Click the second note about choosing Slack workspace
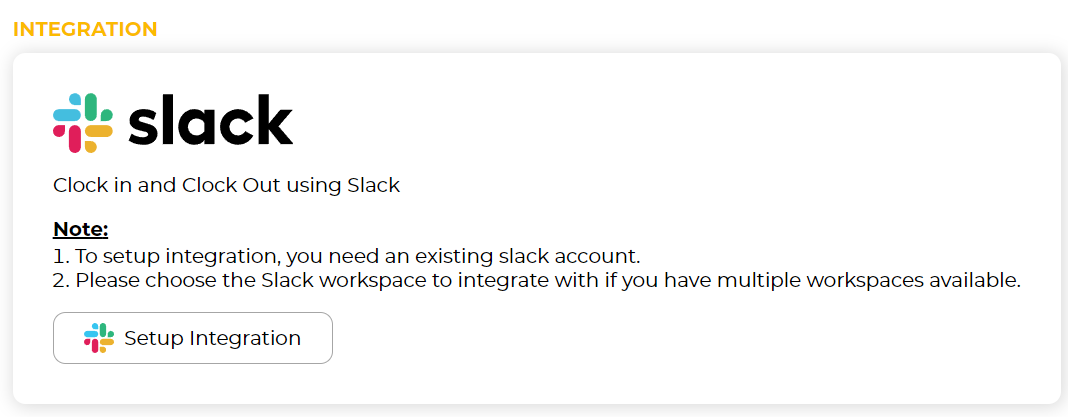The image size is (1068, 417). tap(537, 281)
